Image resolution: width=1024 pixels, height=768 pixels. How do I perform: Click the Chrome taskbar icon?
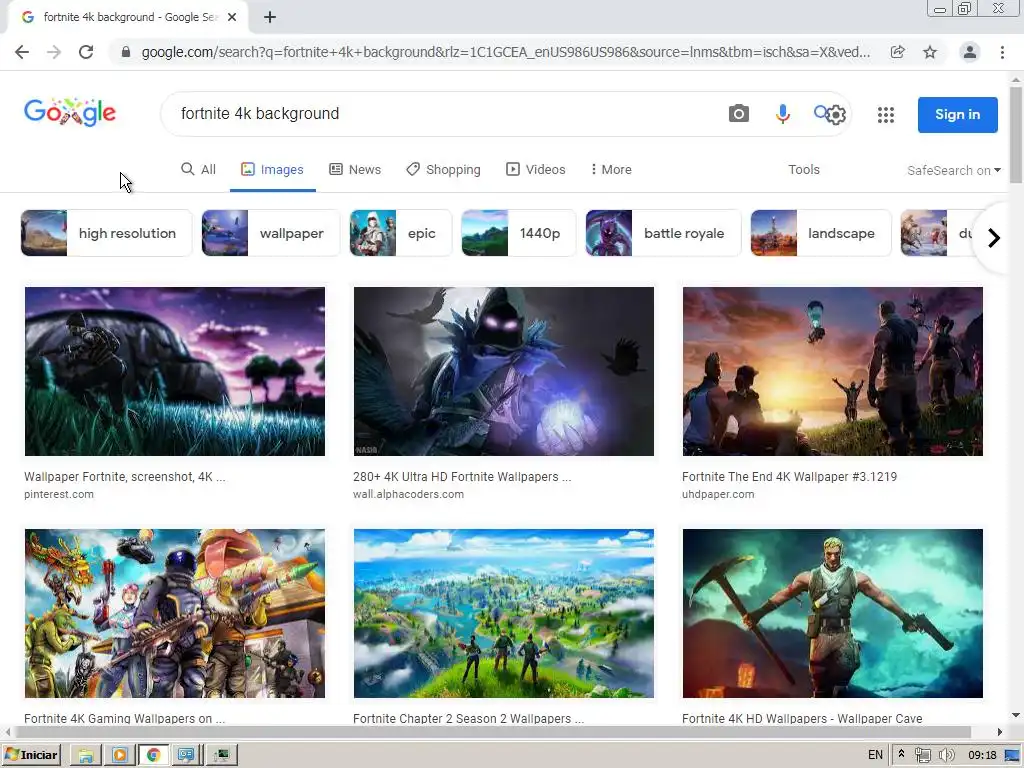point(153,755)
